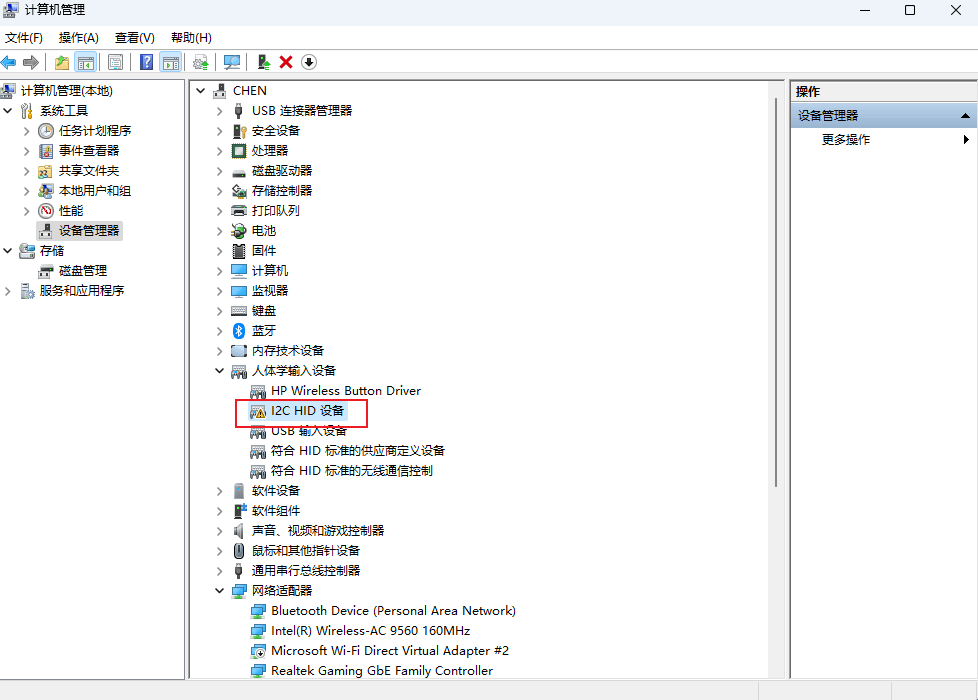Toggle the show/hide console tree button
This screenshot has width=978, height=700.
[x=86, y=62]
